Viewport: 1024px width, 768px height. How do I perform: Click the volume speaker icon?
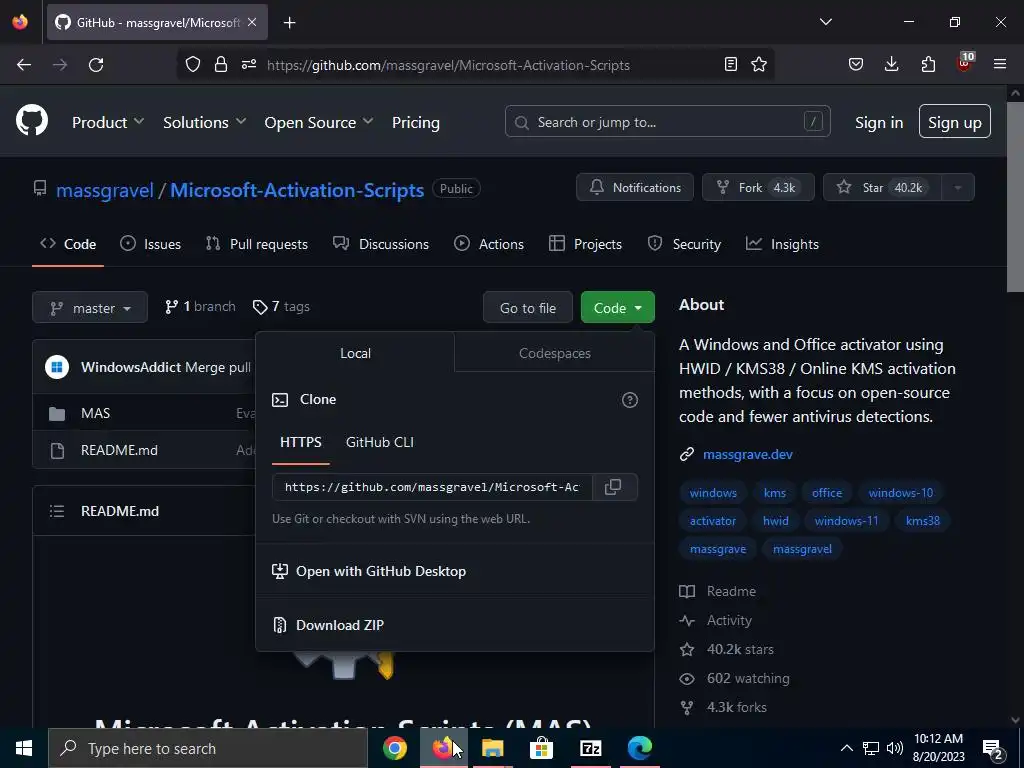coord(895,748)
